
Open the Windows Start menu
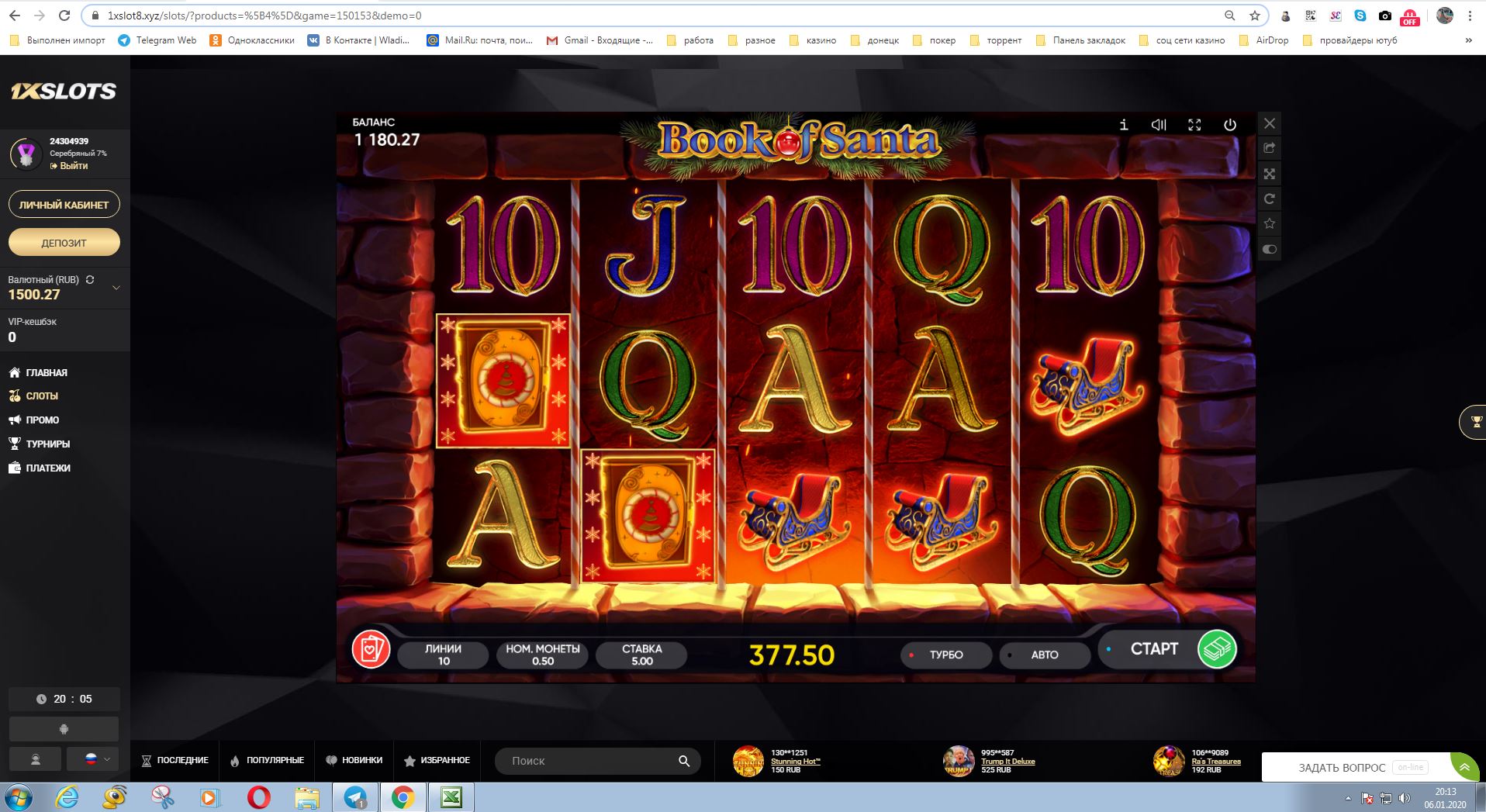pos(19,797)
